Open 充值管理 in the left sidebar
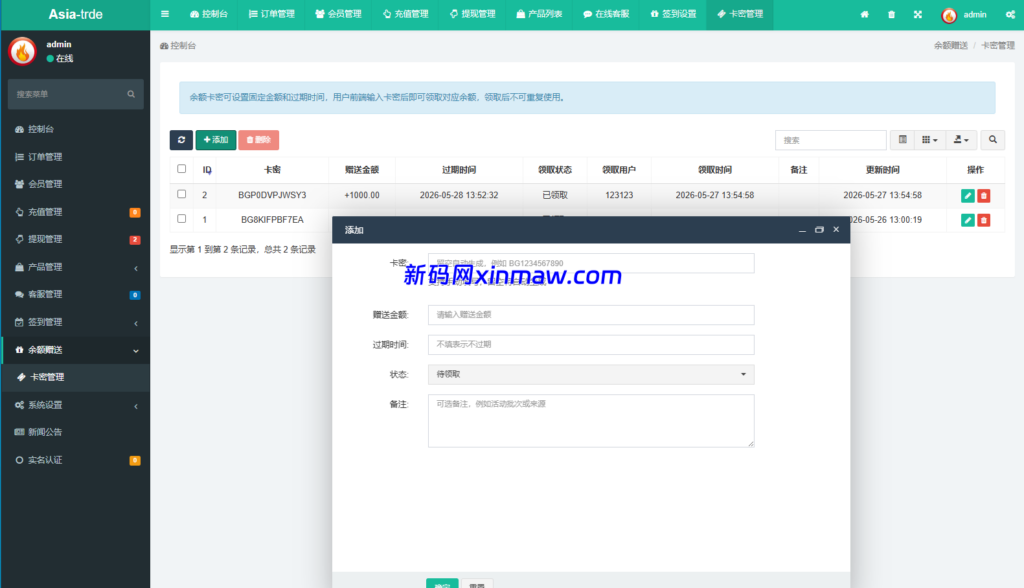This screenshot has width=1024, height=588. pyautogui.click(x=75, y=212)
